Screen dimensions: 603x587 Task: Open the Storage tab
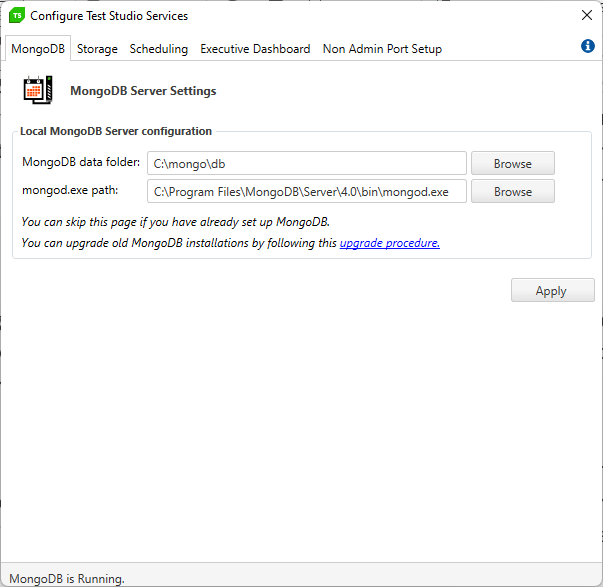(97, 49)
